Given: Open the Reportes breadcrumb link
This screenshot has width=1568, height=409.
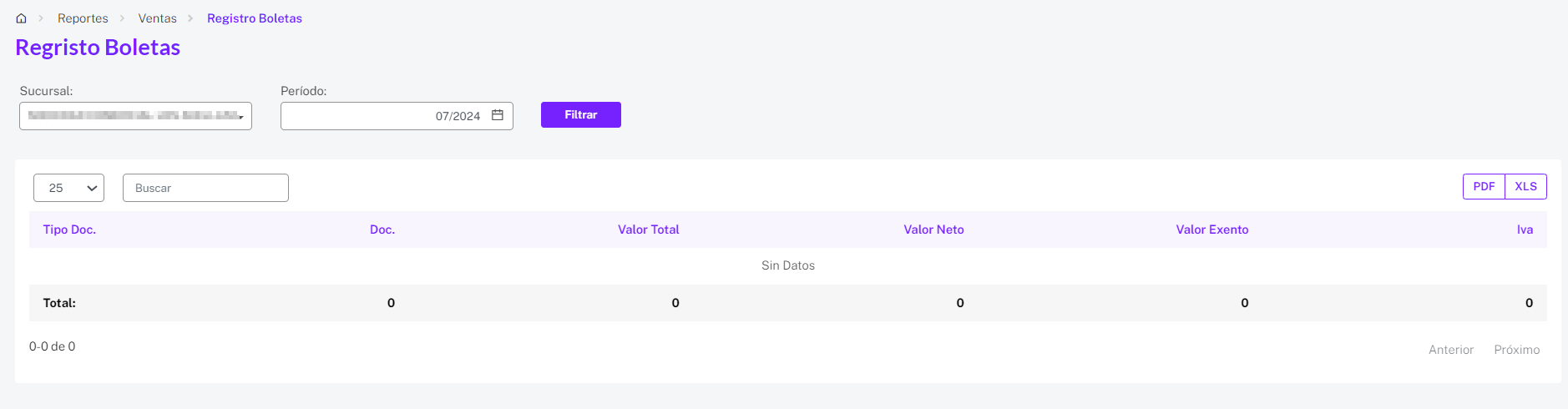Looking at the screenshot, I should pos(83,18).
